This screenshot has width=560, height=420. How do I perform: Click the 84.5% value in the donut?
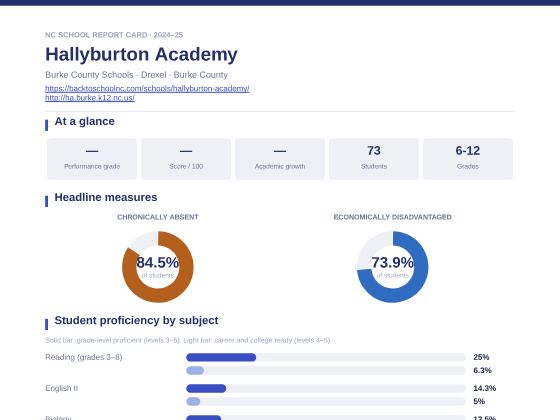pos(158,262)
